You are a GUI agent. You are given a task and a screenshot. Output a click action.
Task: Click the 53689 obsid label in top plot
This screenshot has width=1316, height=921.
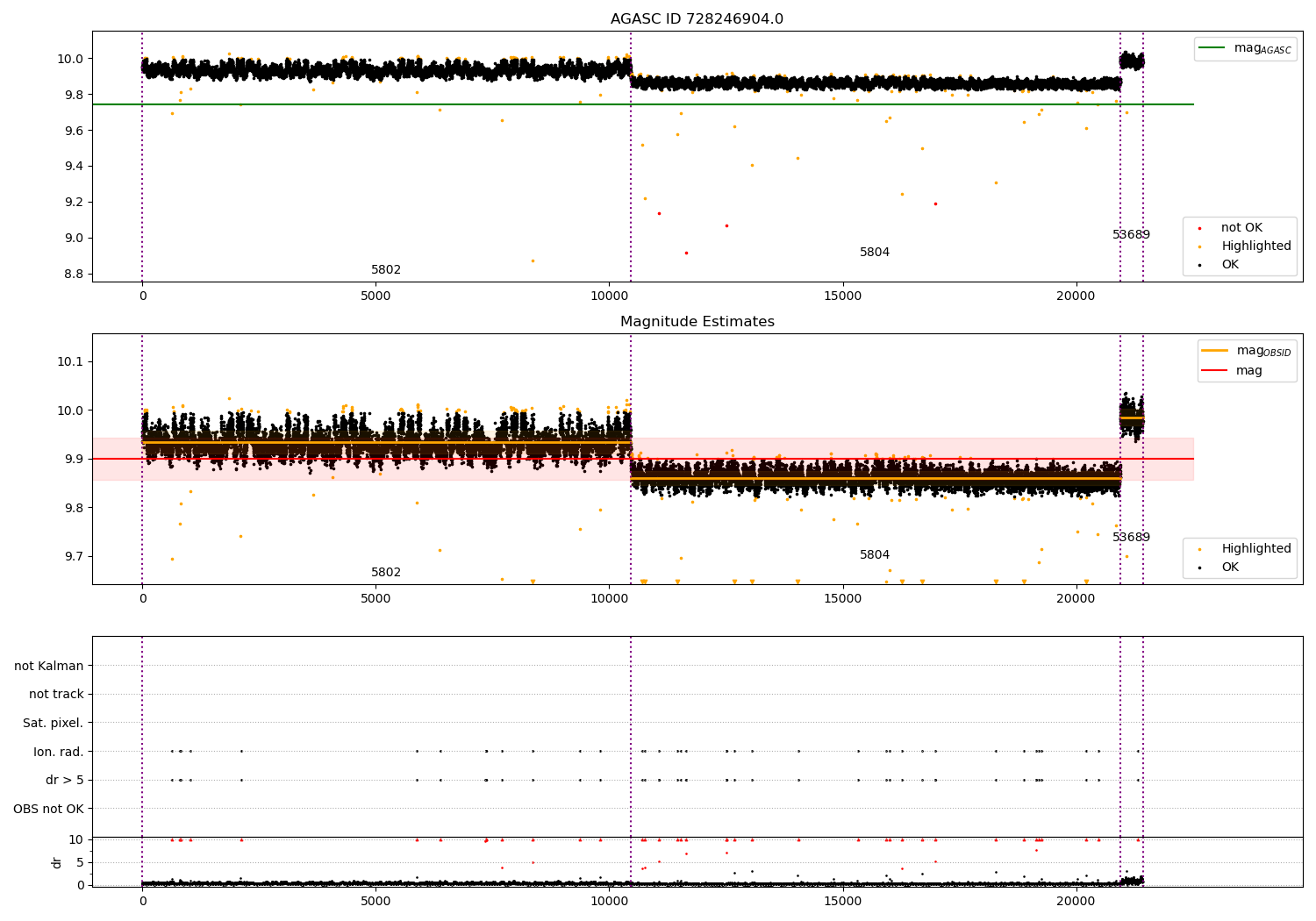coord(1132,235)
